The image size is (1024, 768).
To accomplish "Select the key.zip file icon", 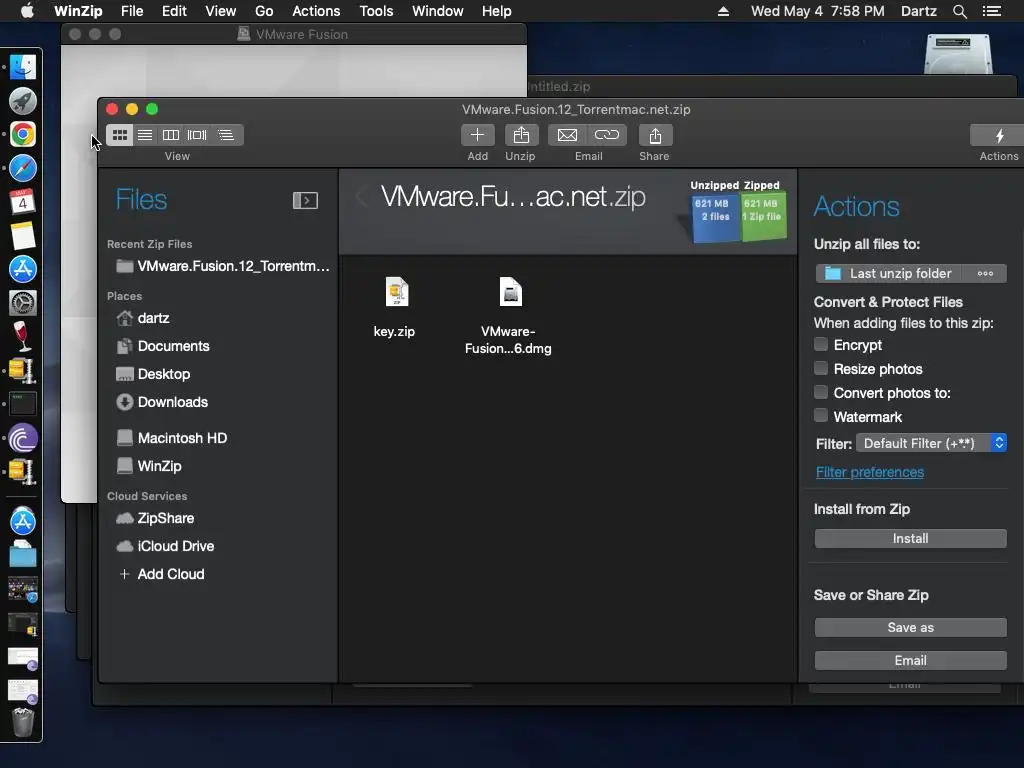I will pyautogui.click(x=396, y=292).
